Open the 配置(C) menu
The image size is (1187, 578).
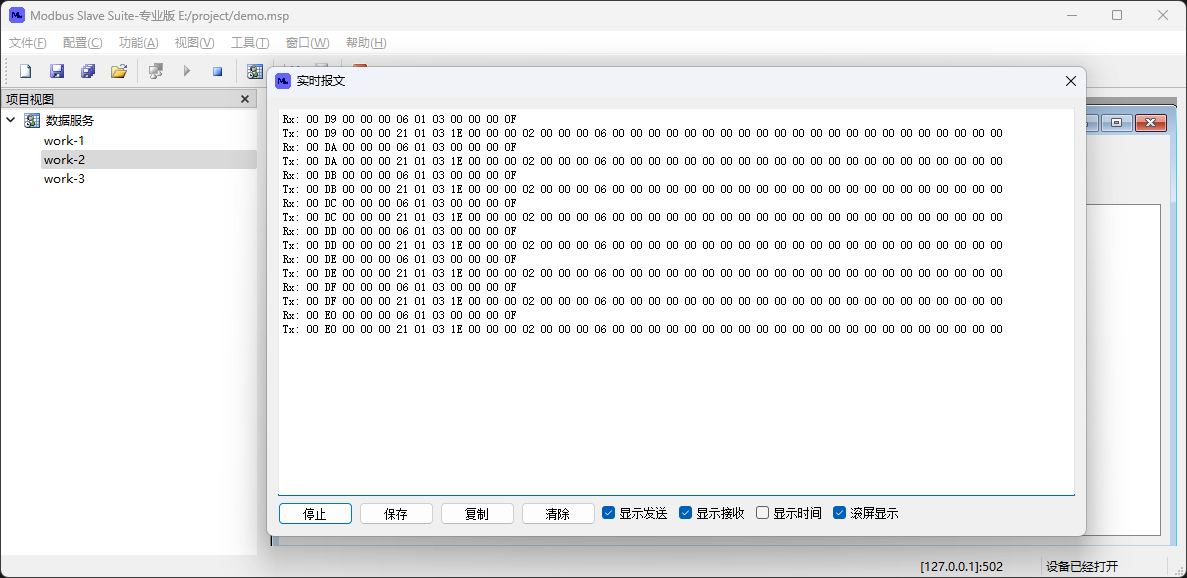pyautogui.click(x=82, y=43)
